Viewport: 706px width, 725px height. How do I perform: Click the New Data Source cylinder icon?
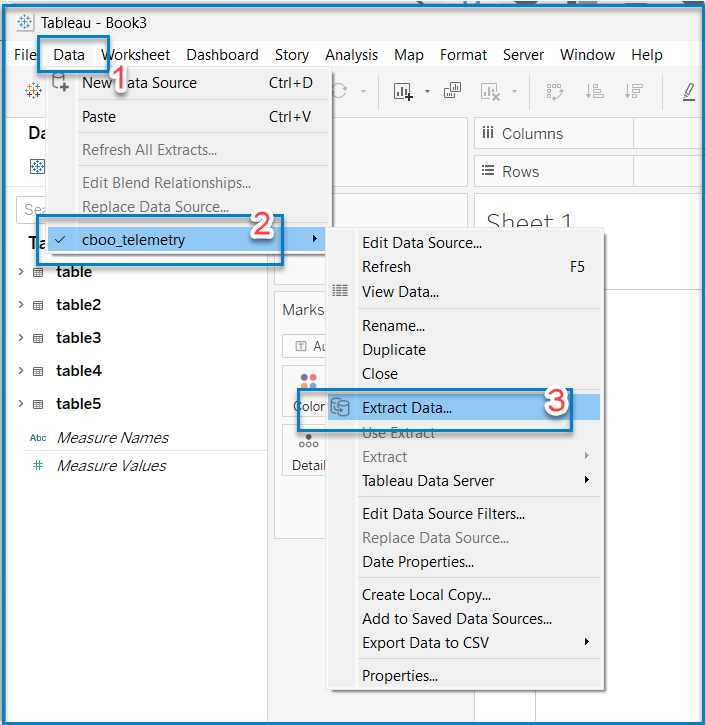[x=60, y=83]
